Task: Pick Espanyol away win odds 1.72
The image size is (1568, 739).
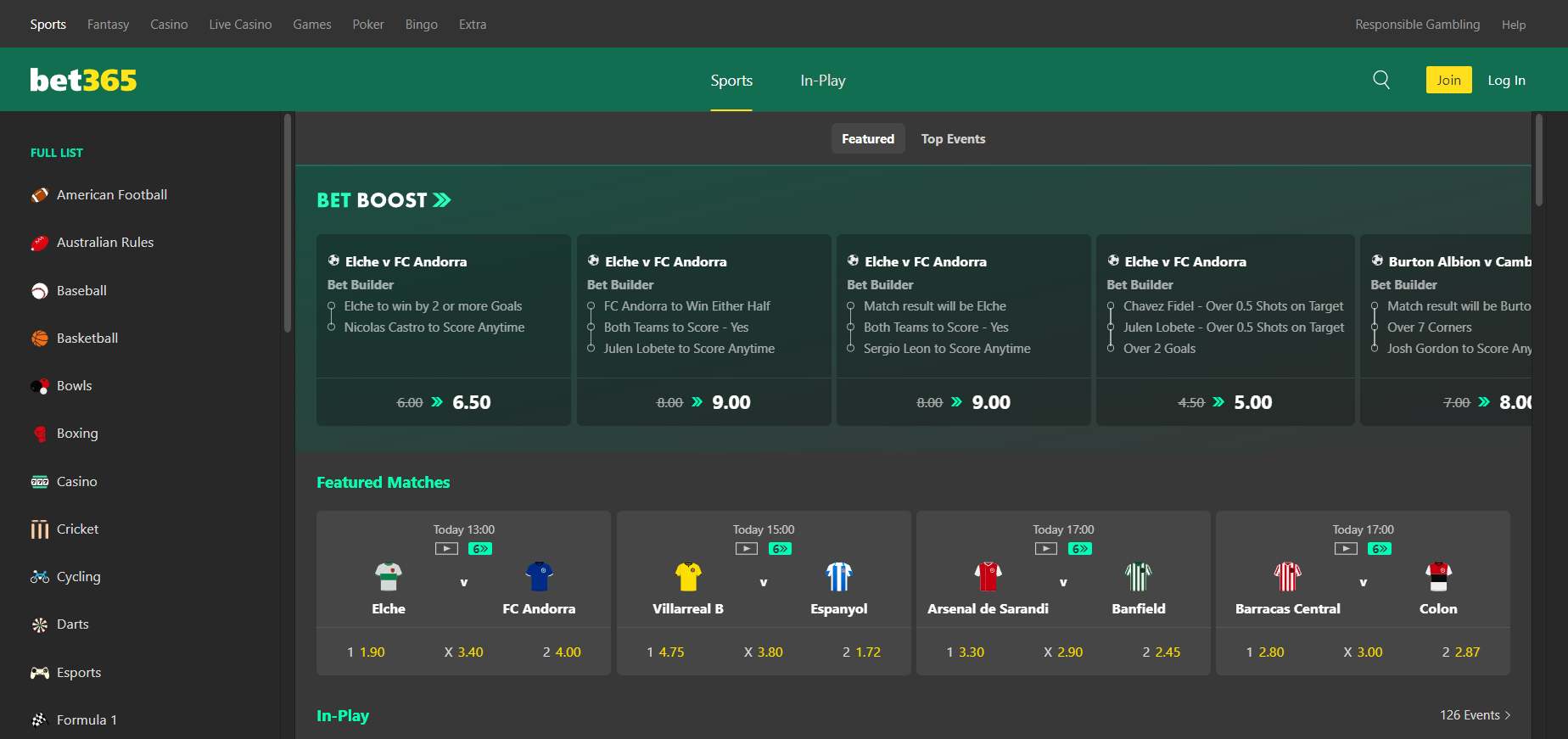Action: (861, 652)
